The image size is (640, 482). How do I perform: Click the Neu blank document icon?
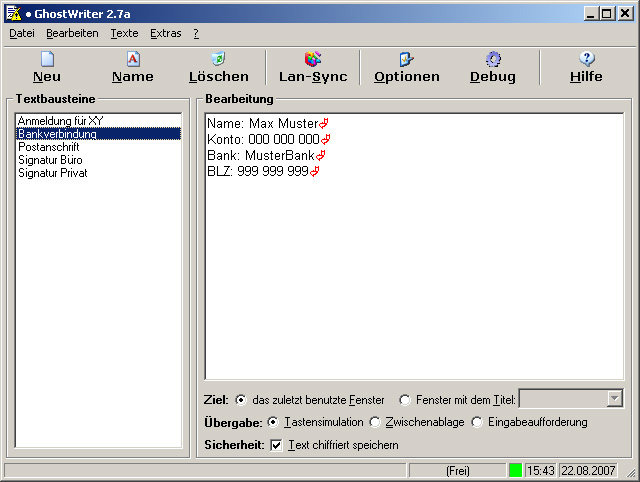[x=47, y=59]
